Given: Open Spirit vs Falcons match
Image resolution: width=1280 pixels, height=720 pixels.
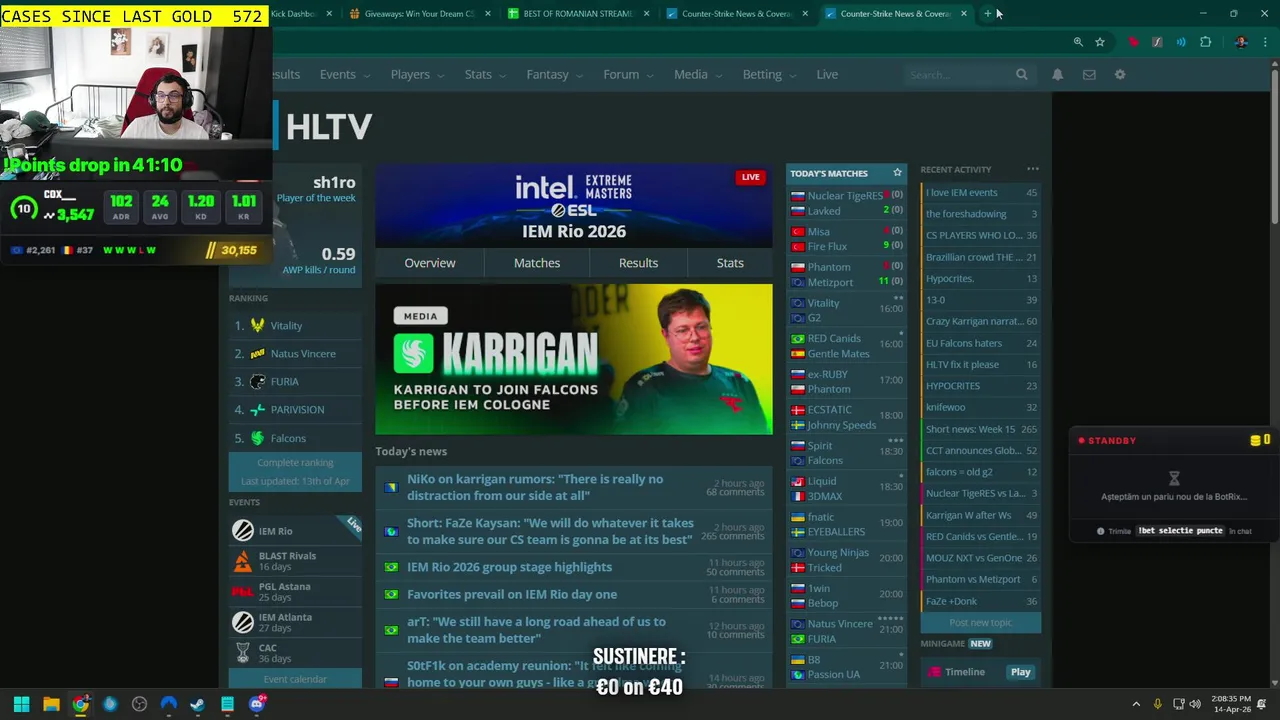Looking at the screenshot, I should (x=847, y=453).
